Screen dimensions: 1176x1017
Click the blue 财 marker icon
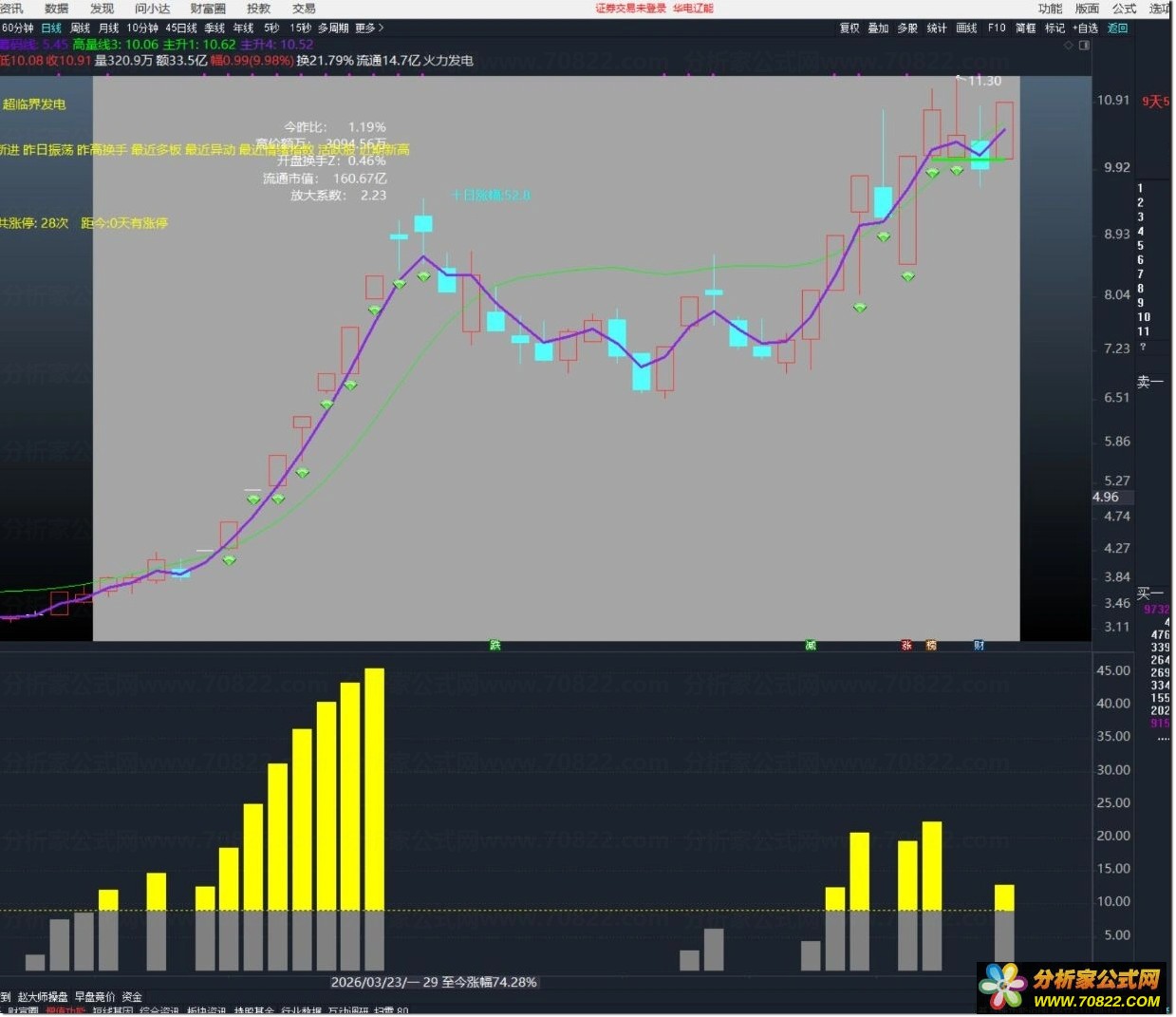[x=979, y=646]
